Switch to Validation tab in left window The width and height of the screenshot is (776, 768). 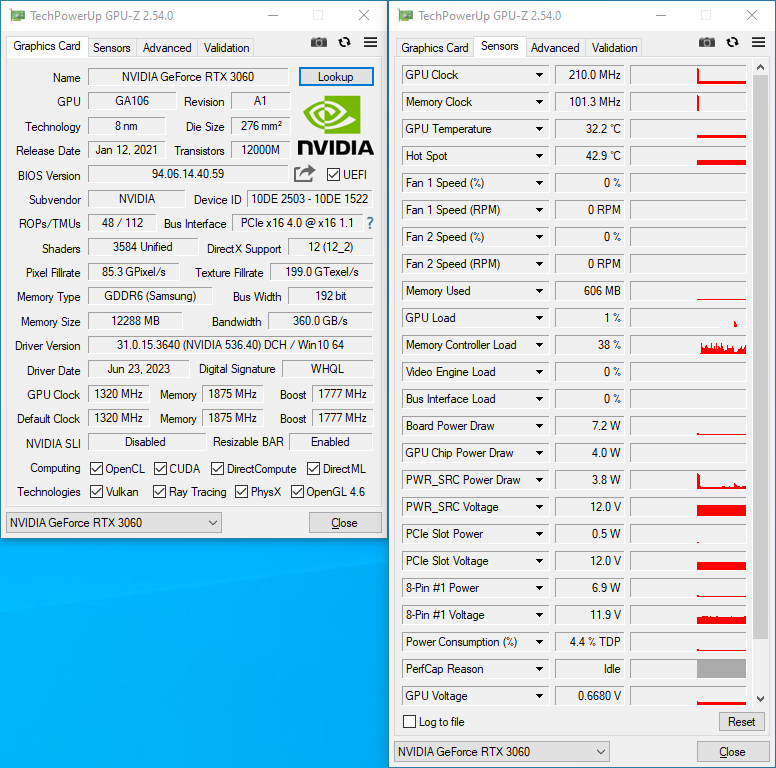point(227,48)
